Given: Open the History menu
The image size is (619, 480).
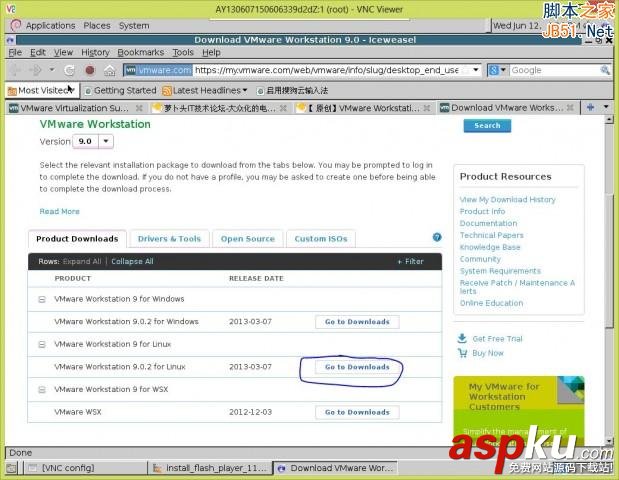Looking at the screenshot, I should pos(95,52).
